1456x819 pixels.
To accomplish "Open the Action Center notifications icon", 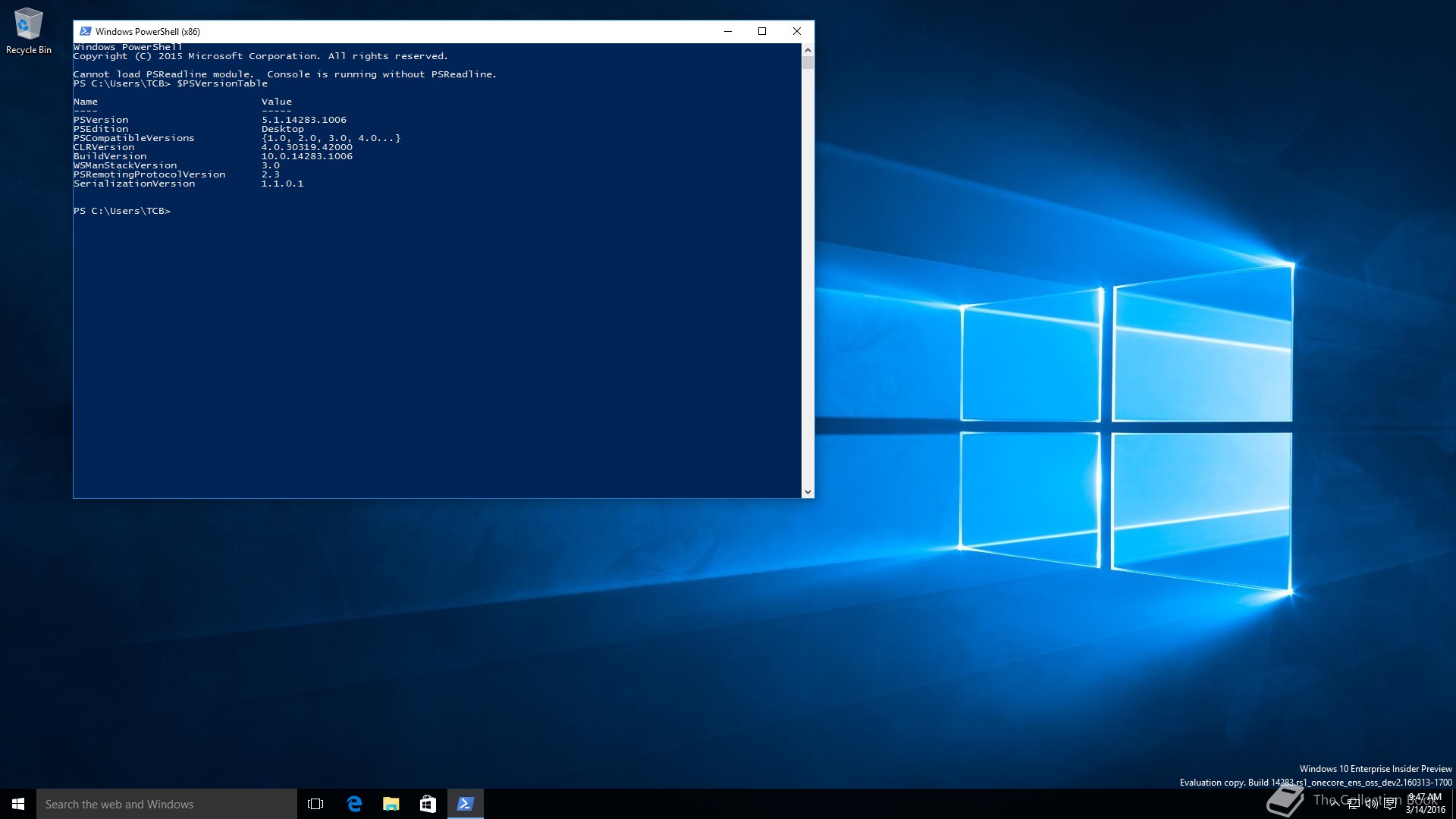I will (1390, 805).
